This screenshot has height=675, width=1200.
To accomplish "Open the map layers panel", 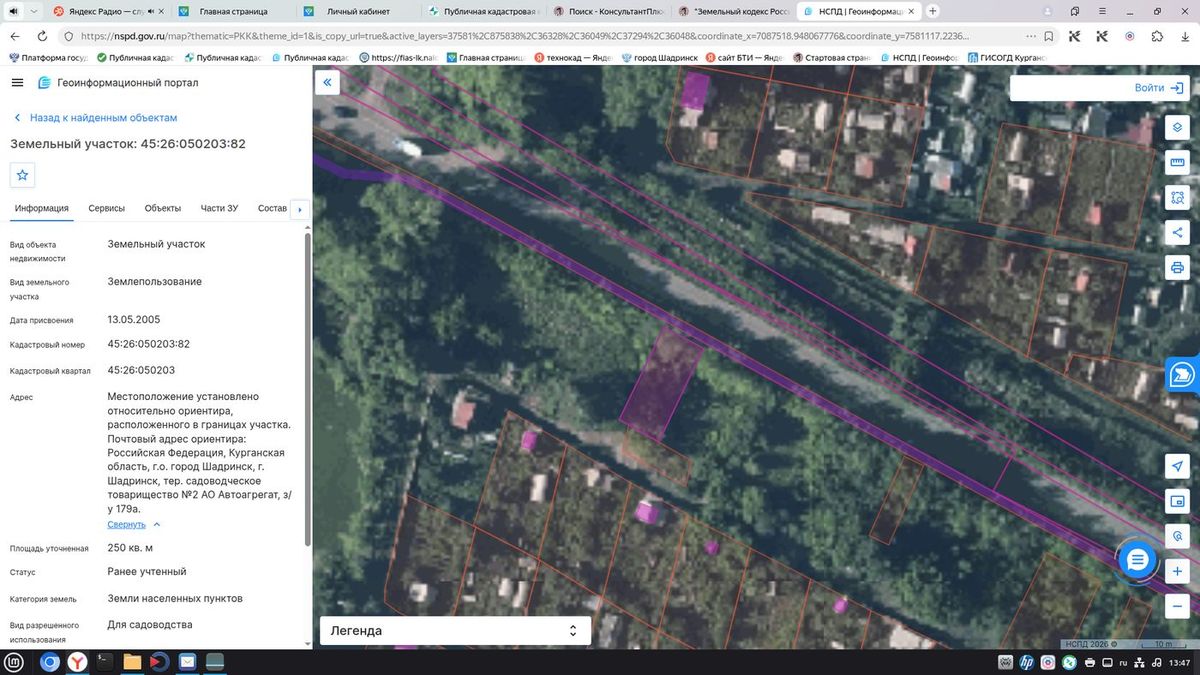I will [1177, 128].
